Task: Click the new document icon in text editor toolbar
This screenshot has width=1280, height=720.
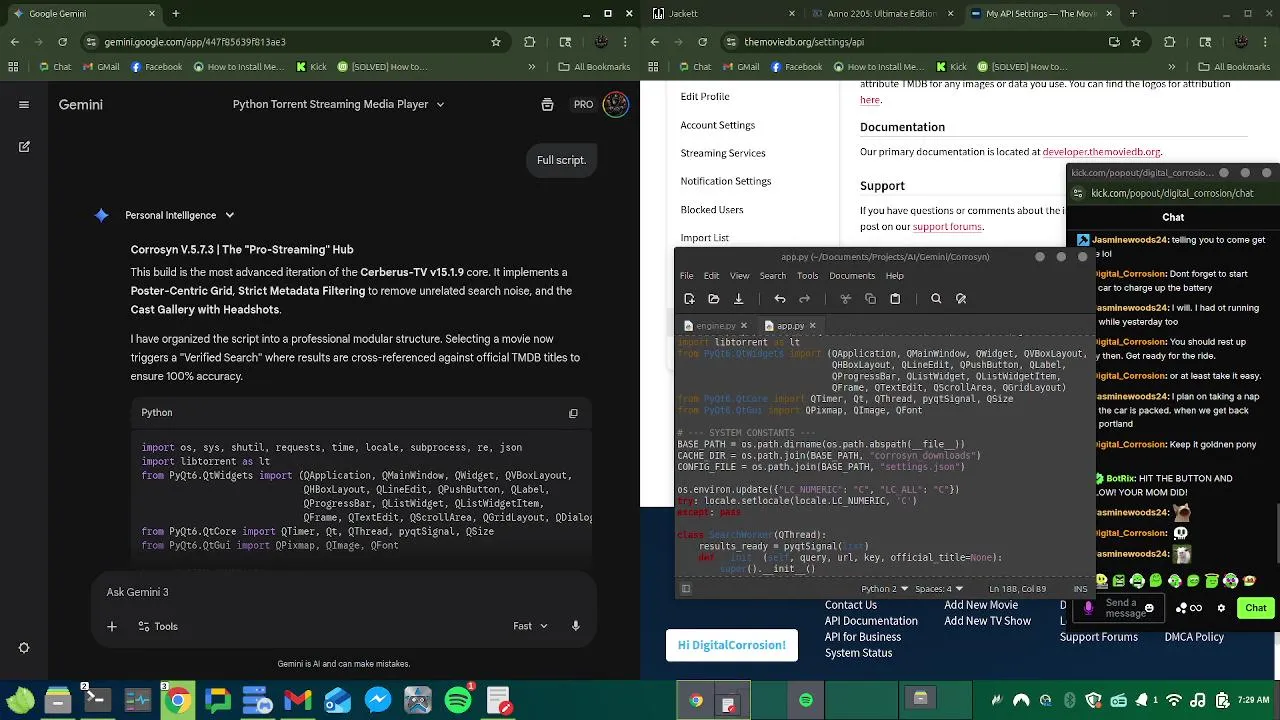Action: (689, 298)
